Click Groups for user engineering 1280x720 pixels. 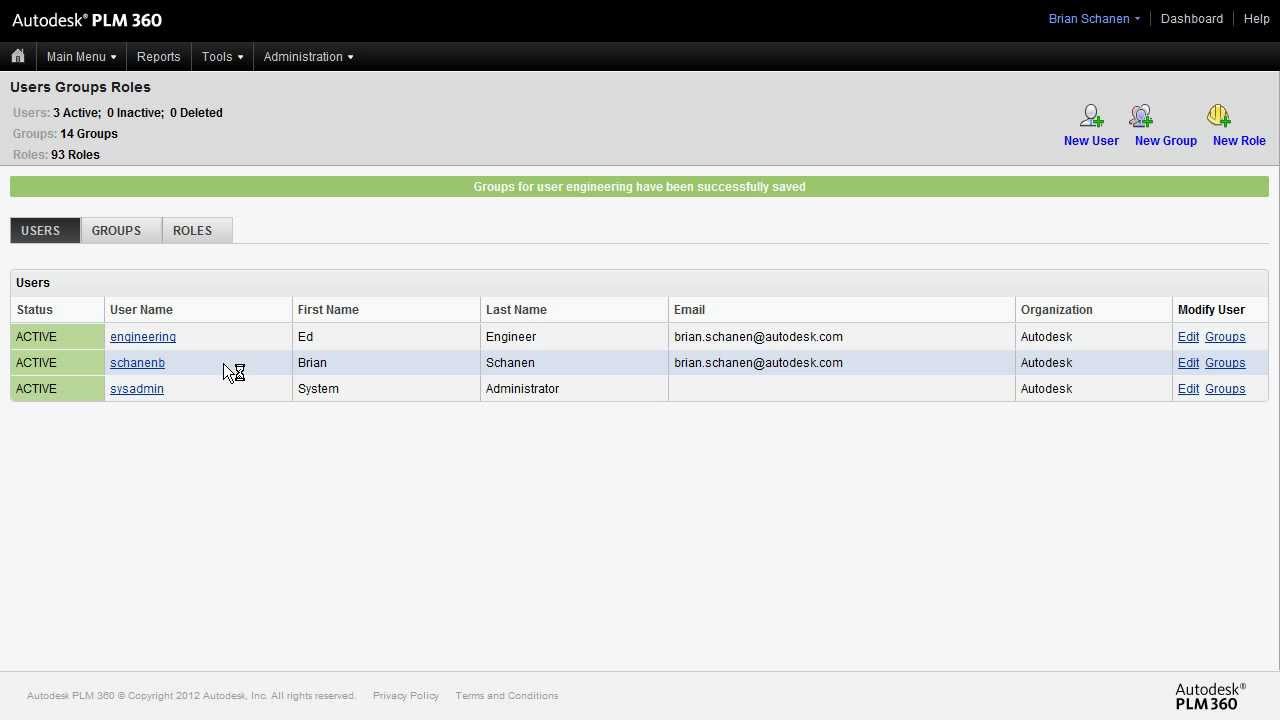[1225, 337]
